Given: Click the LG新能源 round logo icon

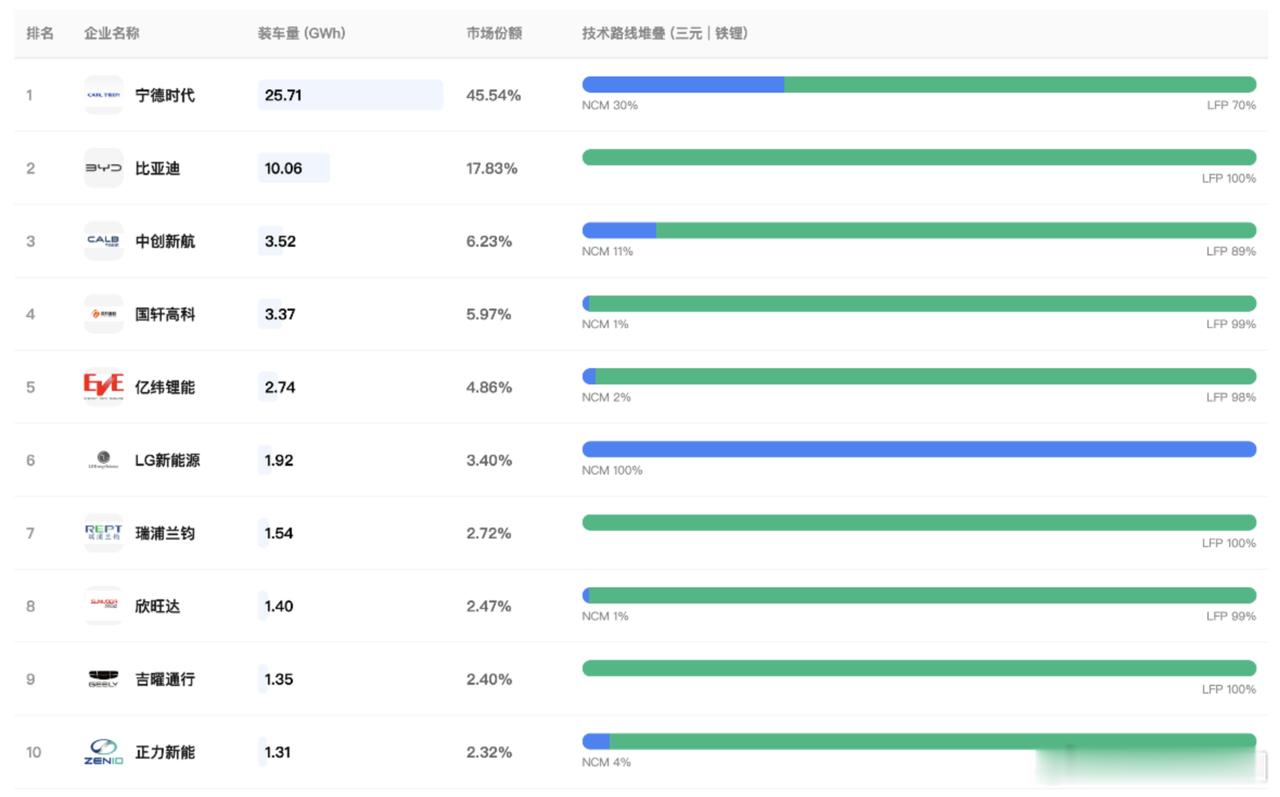Looking at the screenshot, I should point(104,460).
